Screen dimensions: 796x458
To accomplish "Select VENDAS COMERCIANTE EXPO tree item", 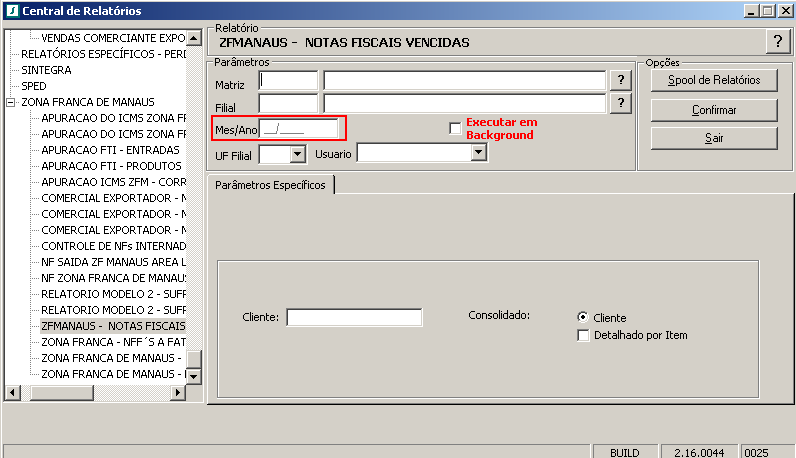I will coord(113,38).
